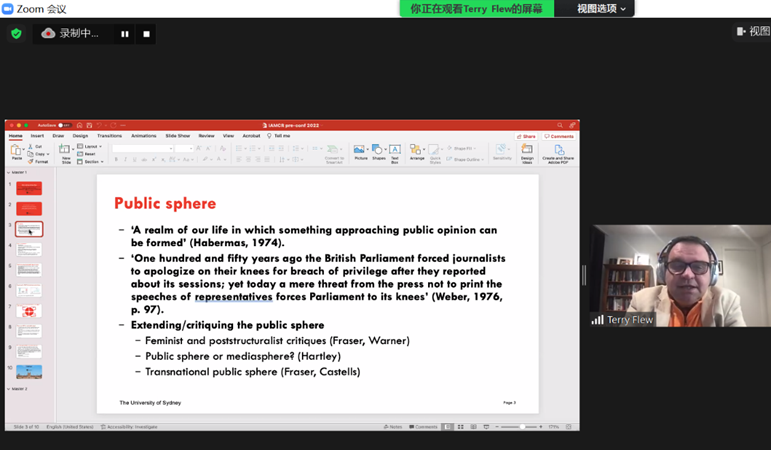Screen dimensions: 771x450
Task: Open the Zoom view options dropdown
Action: 601,9
